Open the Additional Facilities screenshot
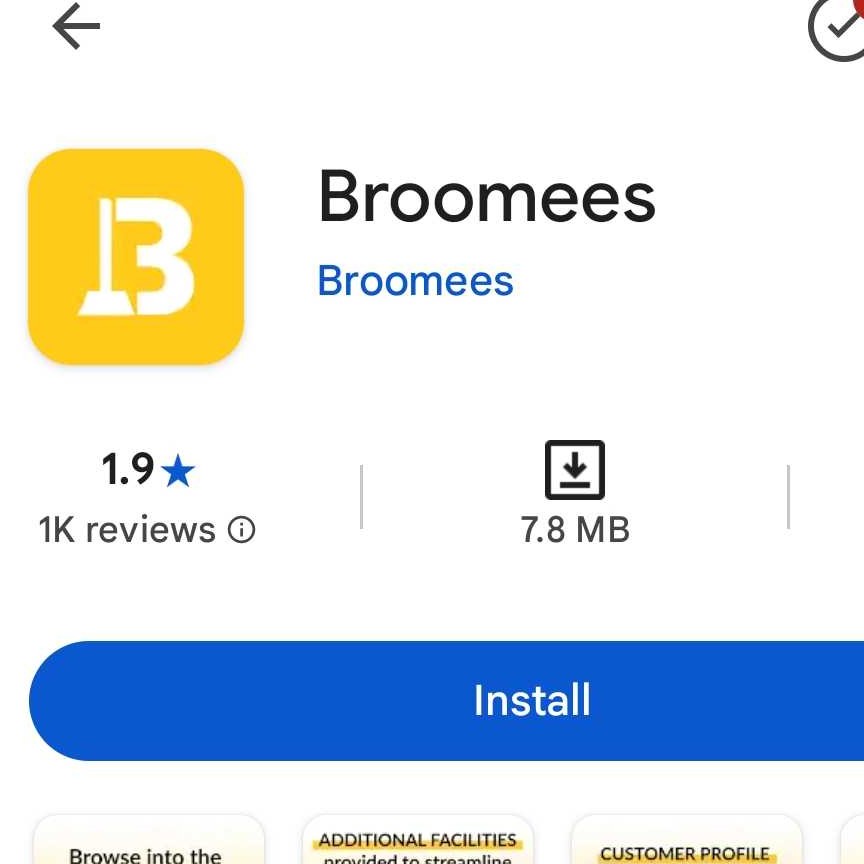This screenshot has height=864, width=864. [418, 839]
